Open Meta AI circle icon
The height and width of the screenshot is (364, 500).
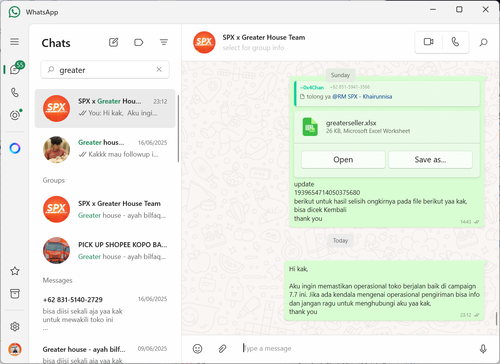(x=15, y=148)
